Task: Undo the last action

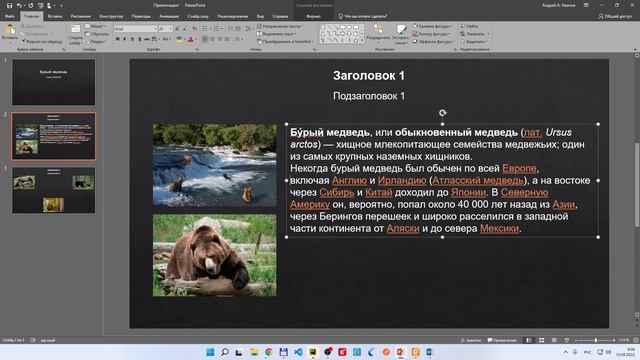Action: (19, 5)
